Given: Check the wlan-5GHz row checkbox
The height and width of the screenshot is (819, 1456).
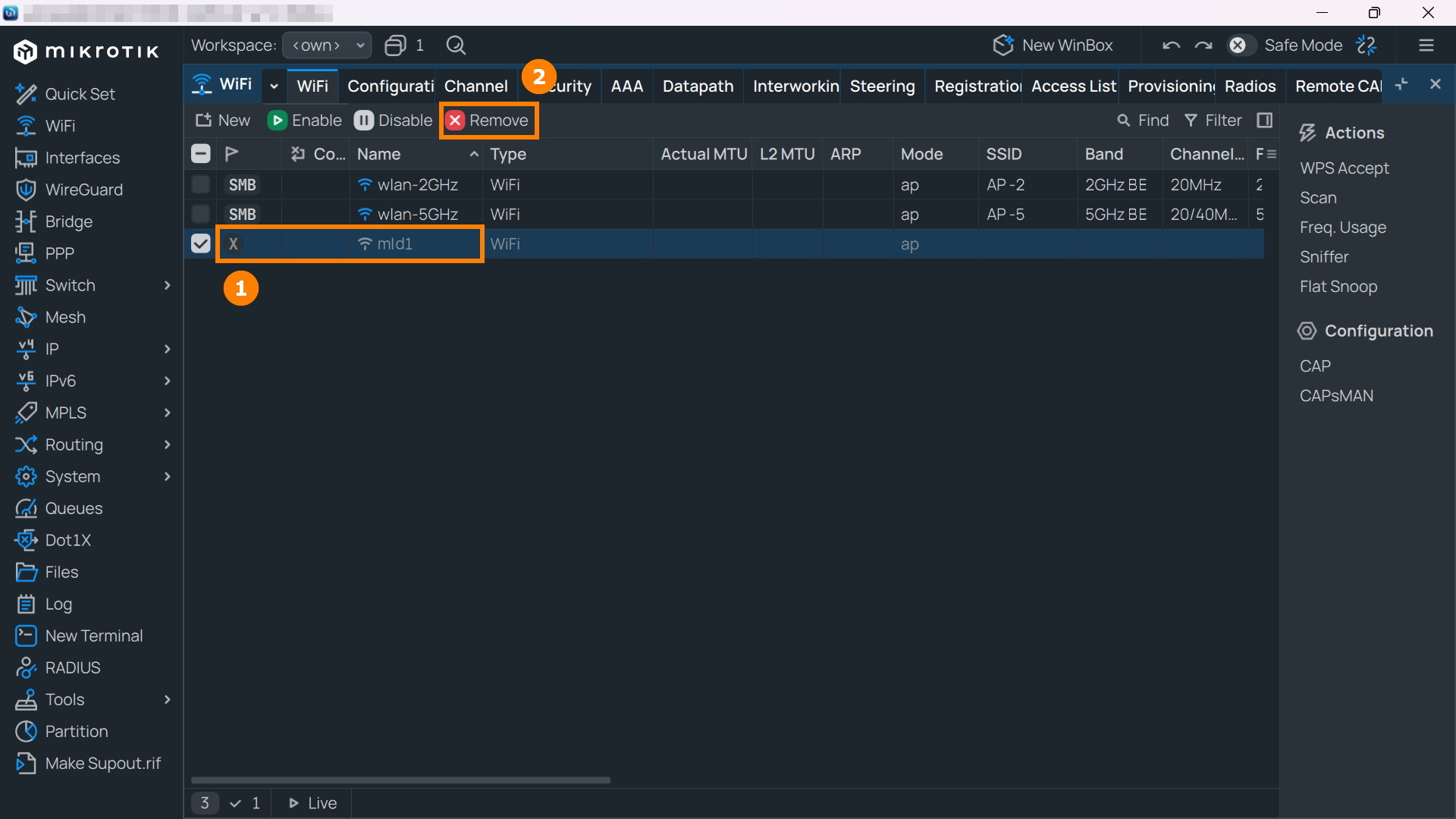Looking at the screenshot, I should click(201, 214).
